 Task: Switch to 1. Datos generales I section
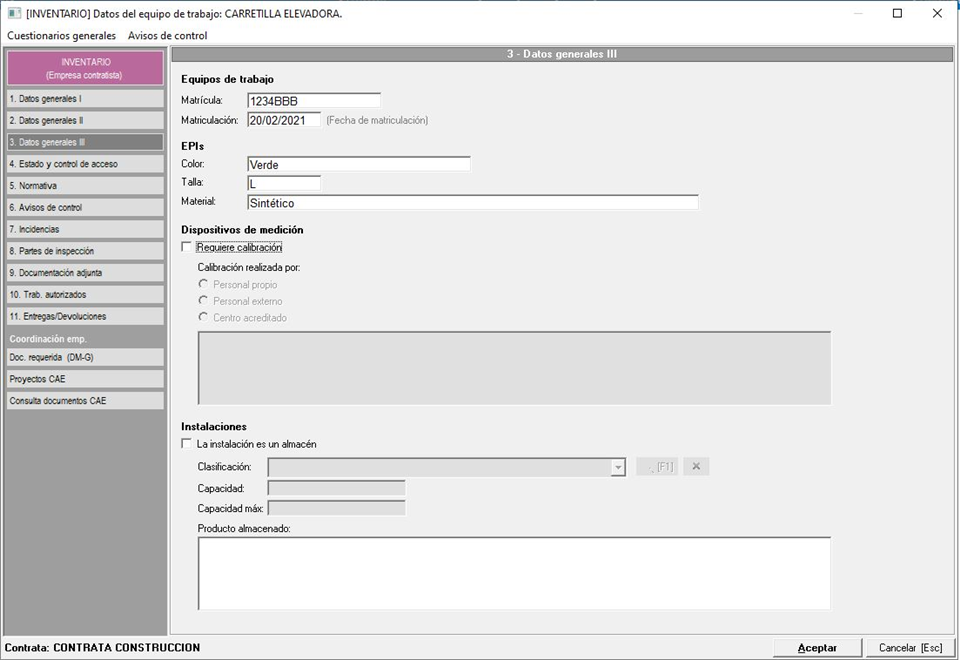point(84,99)
